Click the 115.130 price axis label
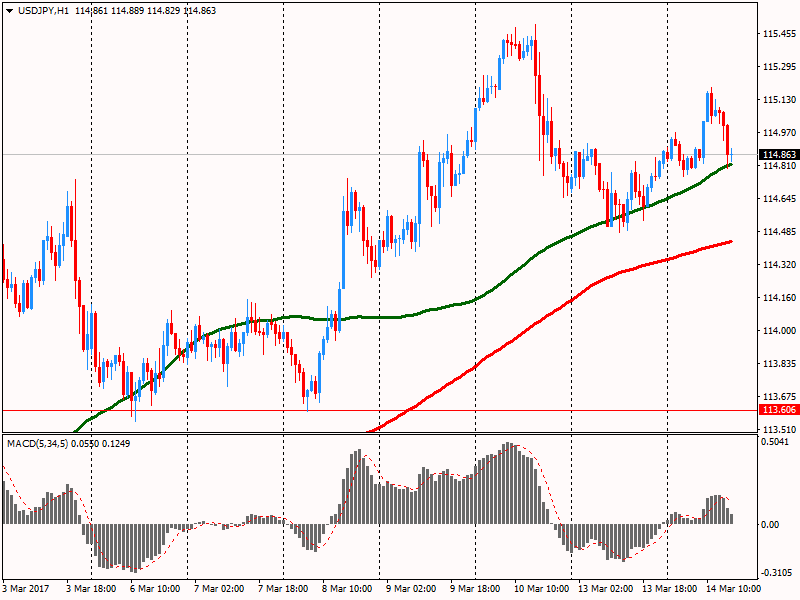The image size is (800, 600). click(x=779, y=99)
